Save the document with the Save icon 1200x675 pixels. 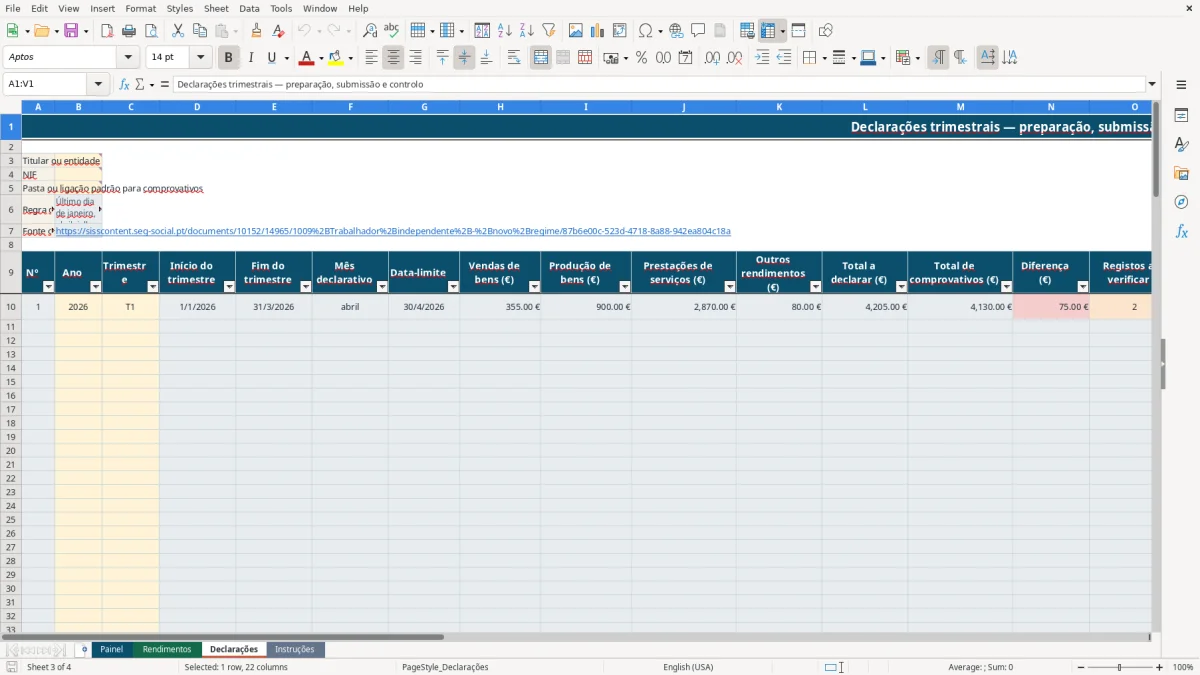70,31
